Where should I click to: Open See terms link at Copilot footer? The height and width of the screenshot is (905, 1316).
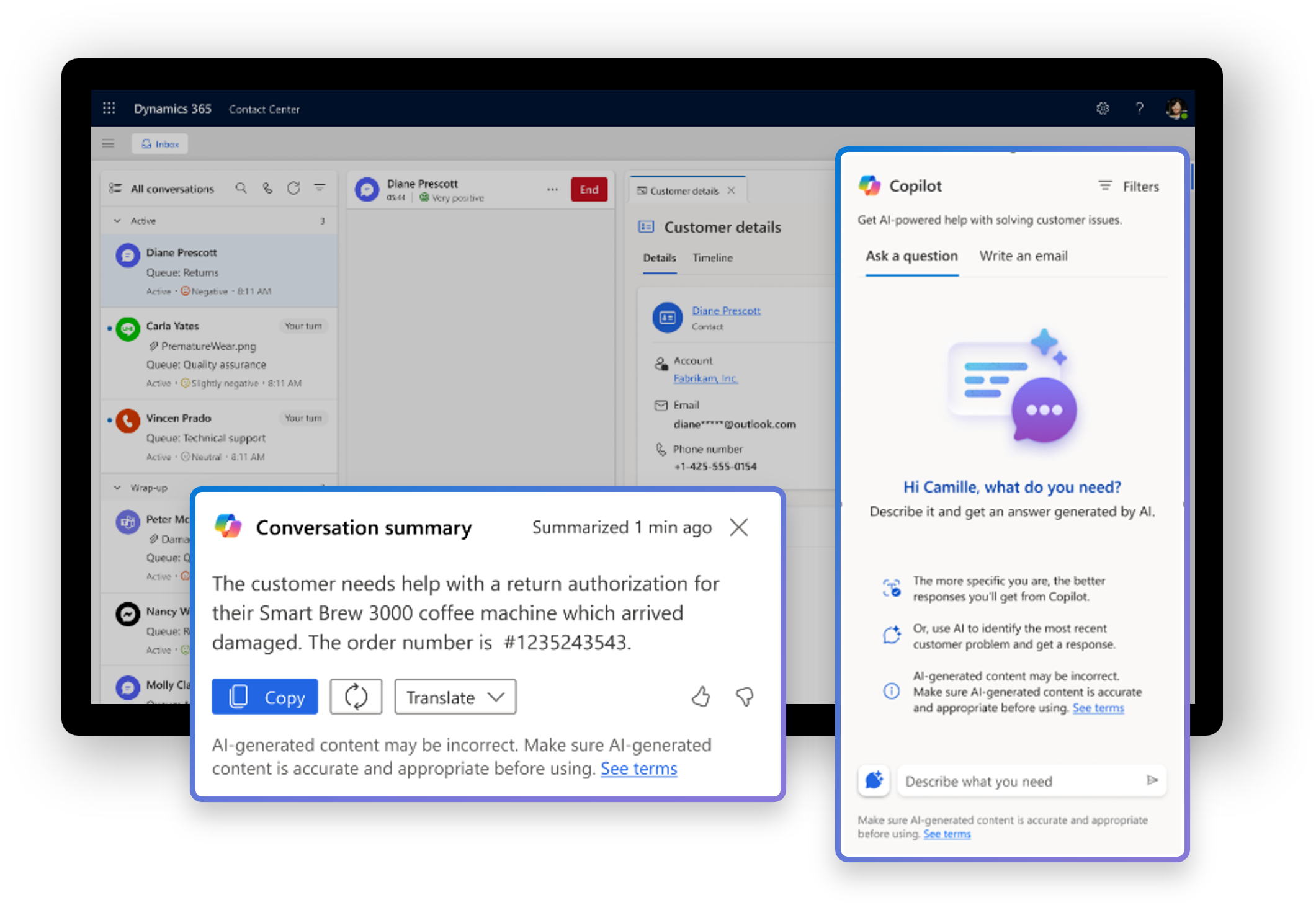947,834
